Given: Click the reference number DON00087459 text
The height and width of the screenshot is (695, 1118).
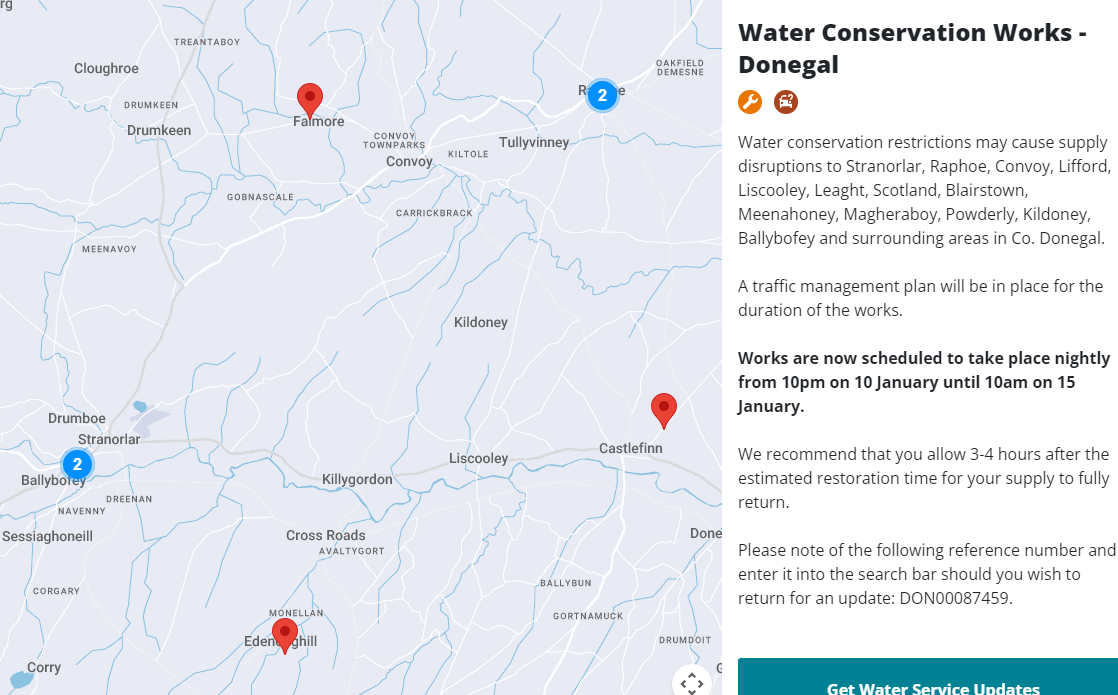Looking at the screenshot, I should tap(954, 598).
